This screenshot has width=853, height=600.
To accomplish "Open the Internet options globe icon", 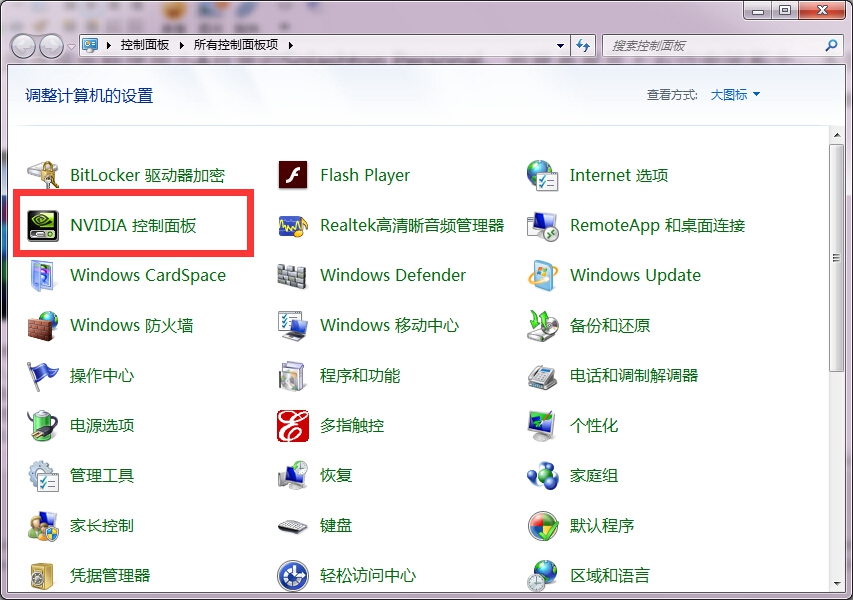I will click(x=542, y=175).
